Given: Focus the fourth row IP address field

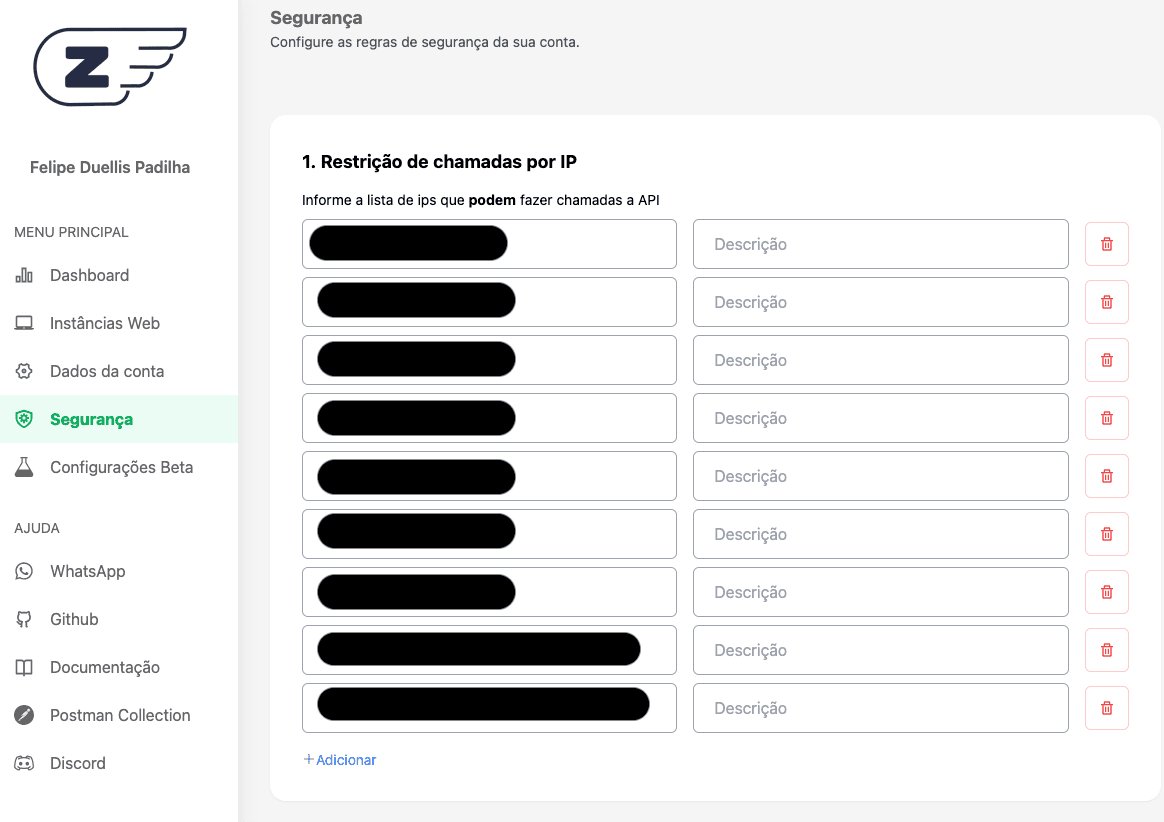Looking at the screenshot, I should [x=489, y=418].
